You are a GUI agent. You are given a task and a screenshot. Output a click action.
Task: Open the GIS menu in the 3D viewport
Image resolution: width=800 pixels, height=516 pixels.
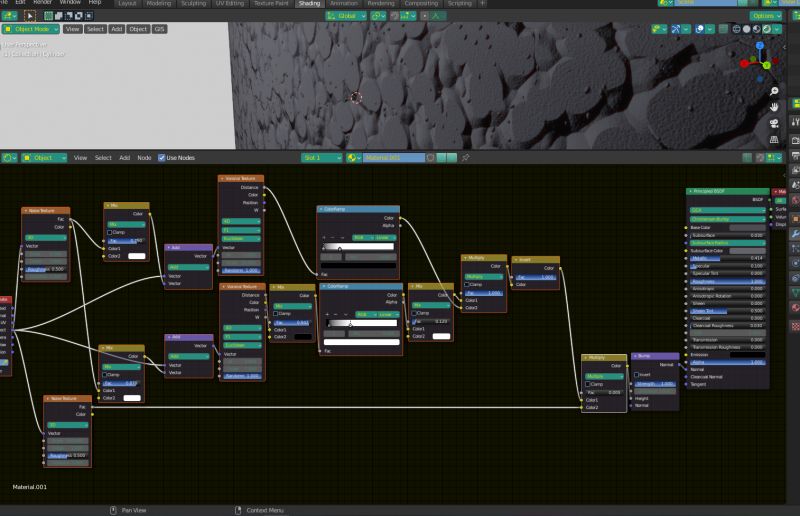tap(159, 29)
